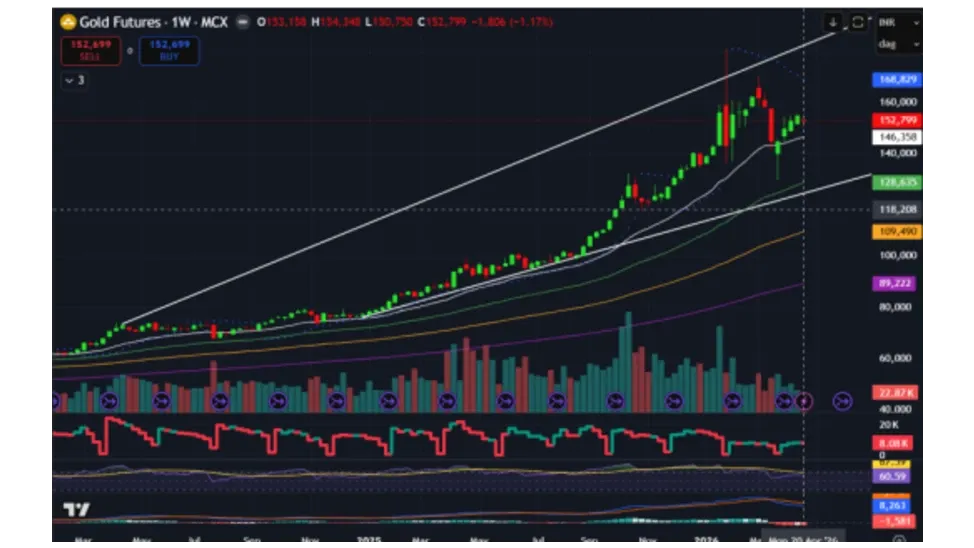Click the 80,000 price scale value
This screenshot has height=548, width=974.
[895, 307]
